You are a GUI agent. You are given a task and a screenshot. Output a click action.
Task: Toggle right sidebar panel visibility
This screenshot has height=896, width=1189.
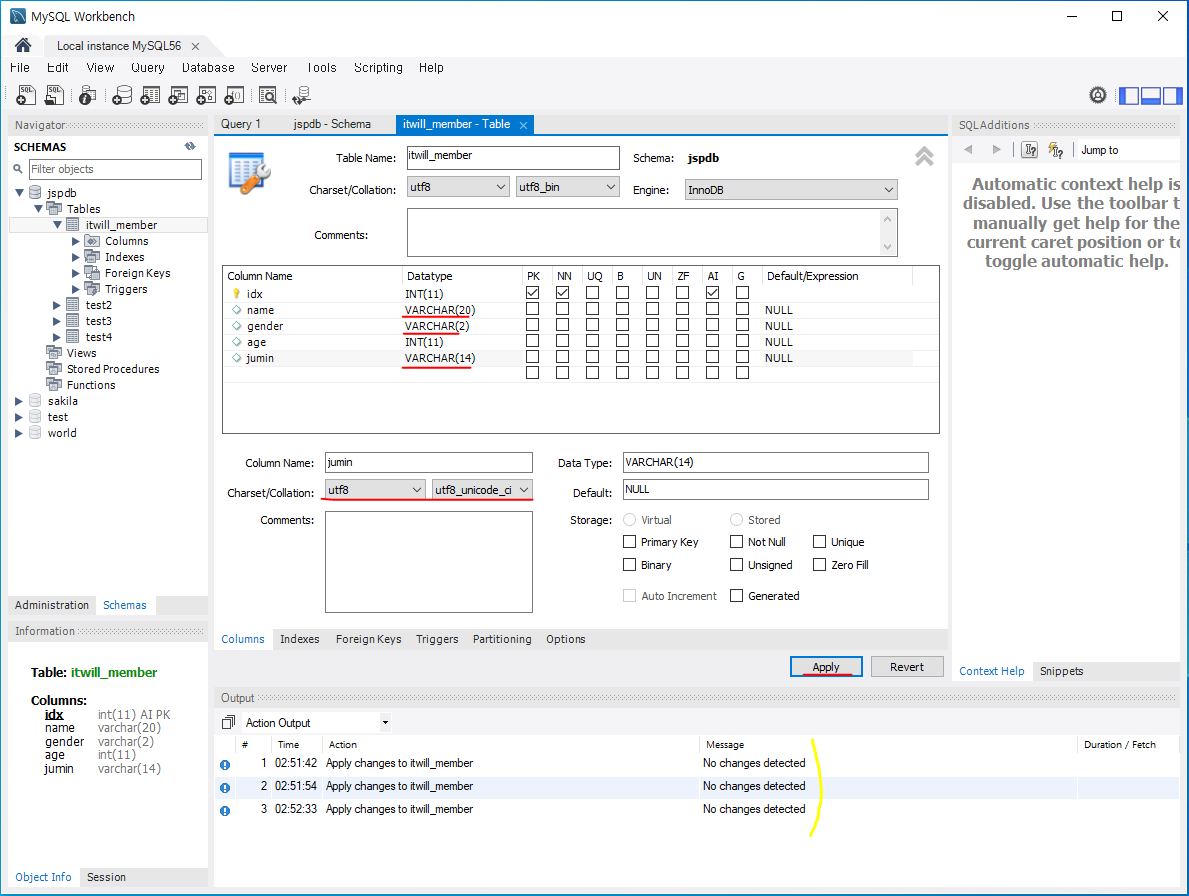tap(1172, 96)
